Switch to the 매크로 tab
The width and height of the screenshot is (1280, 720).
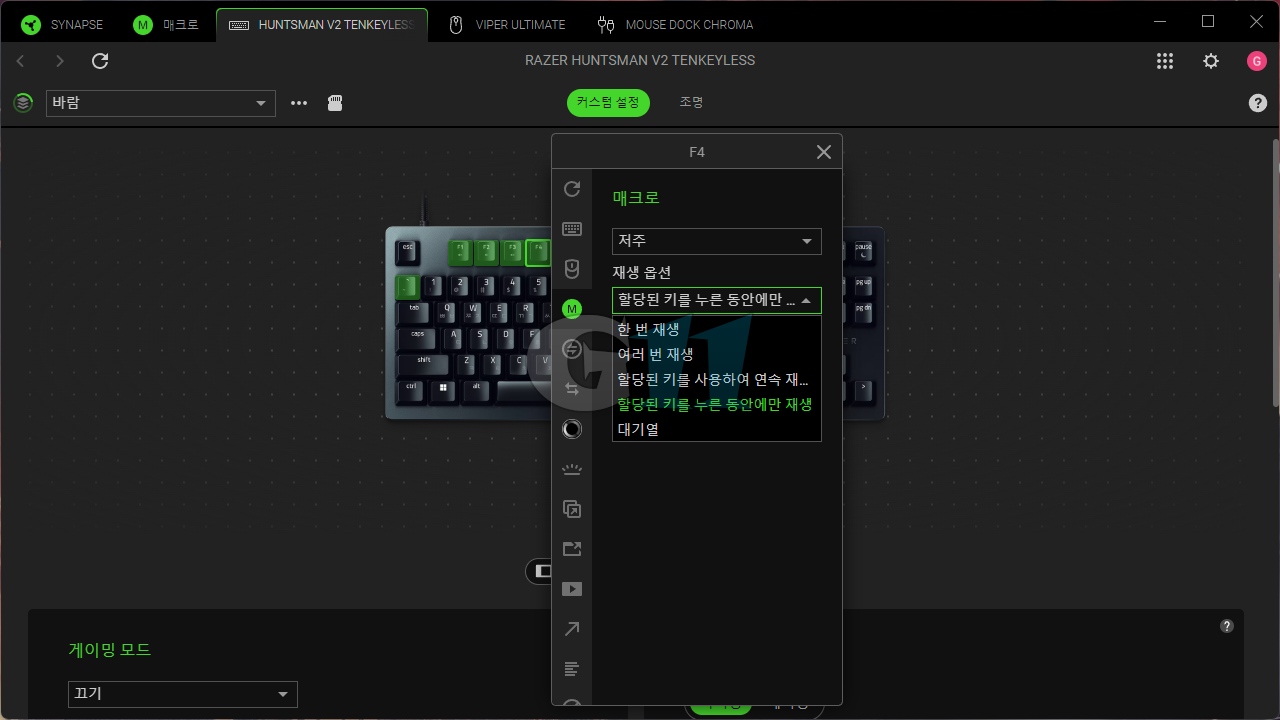click(x=167, y=25)
